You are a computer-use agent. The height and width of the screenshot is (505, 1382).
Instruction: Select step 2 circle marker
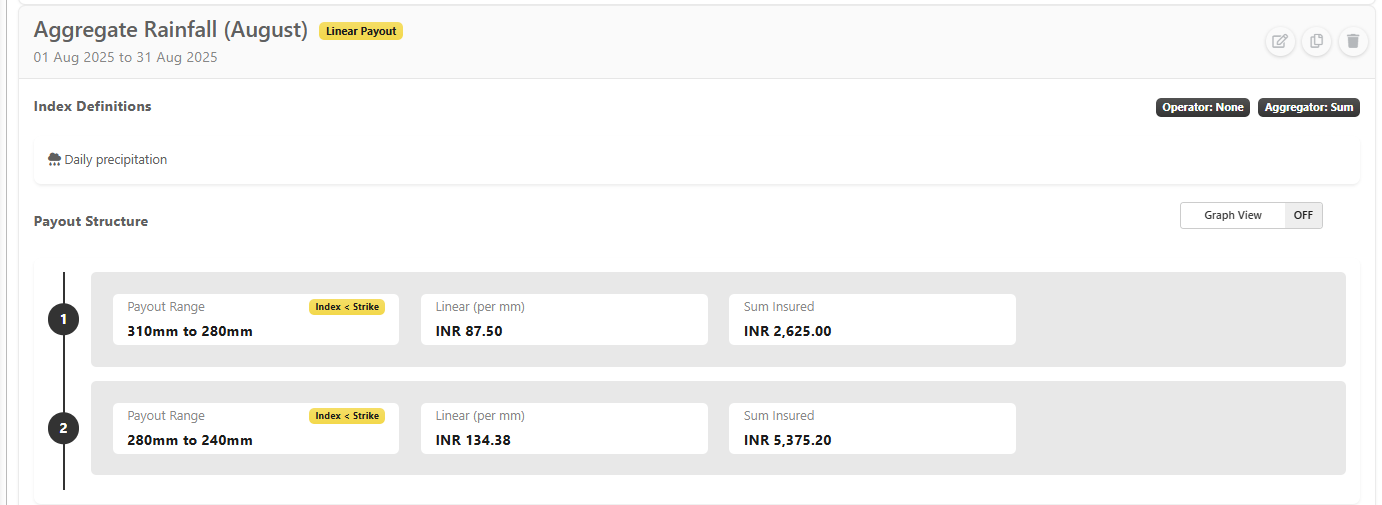(63, 429)
